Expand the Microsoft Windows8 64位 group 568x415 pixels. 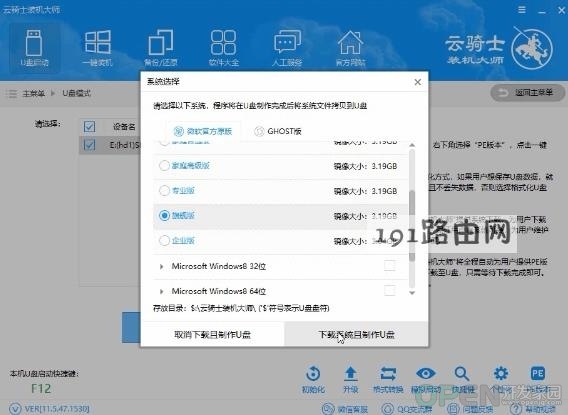pos(161,292)
